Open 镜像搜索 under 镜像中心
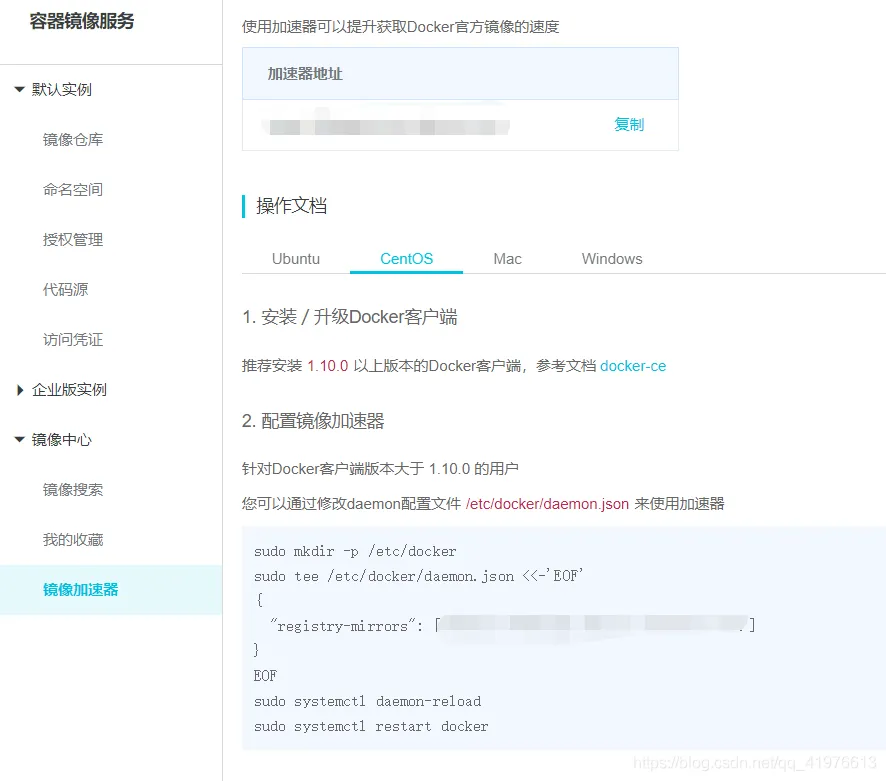The width and height of the screenshot is (886, 781). (x=72, y=489)
